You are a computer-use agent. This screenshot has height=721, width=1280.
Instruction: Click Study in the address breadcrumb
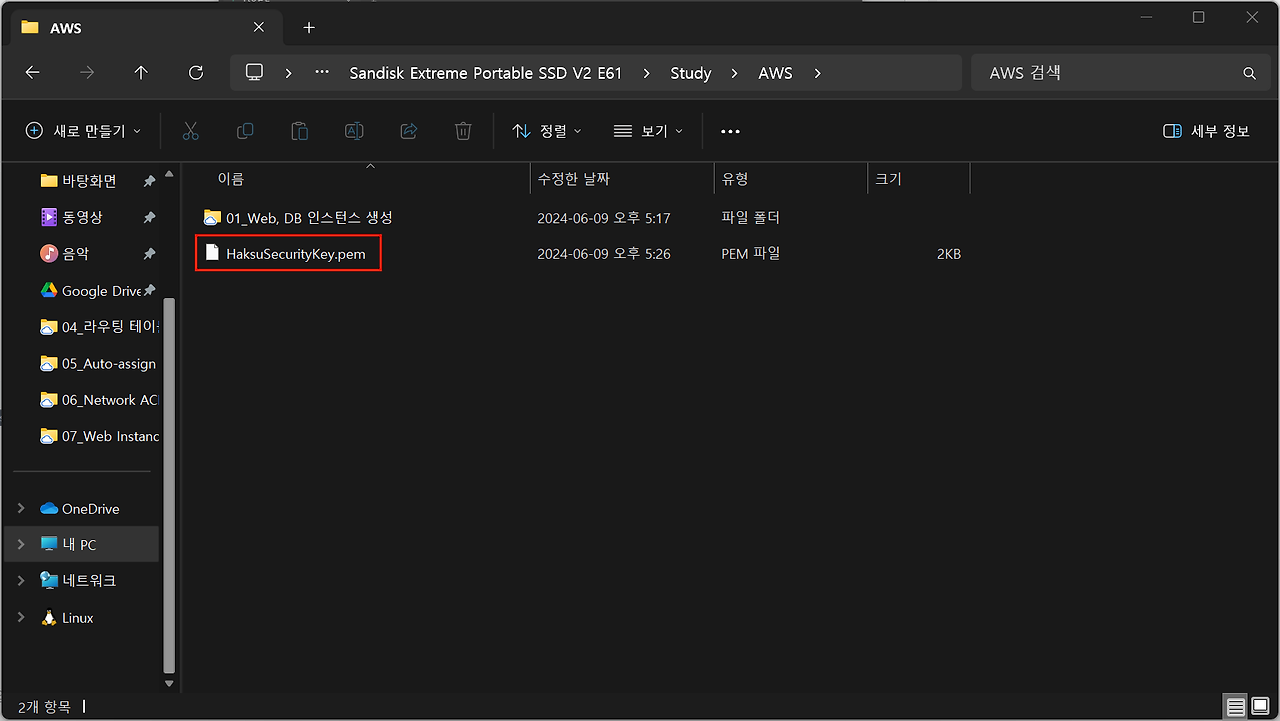pyautogui.click(x=691, y=73)
